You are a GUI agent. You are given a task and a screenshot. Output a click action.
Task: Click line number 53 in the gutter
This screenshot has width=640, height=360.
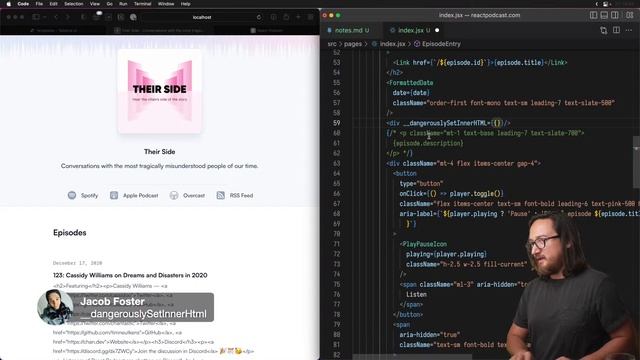coord(336,62)
